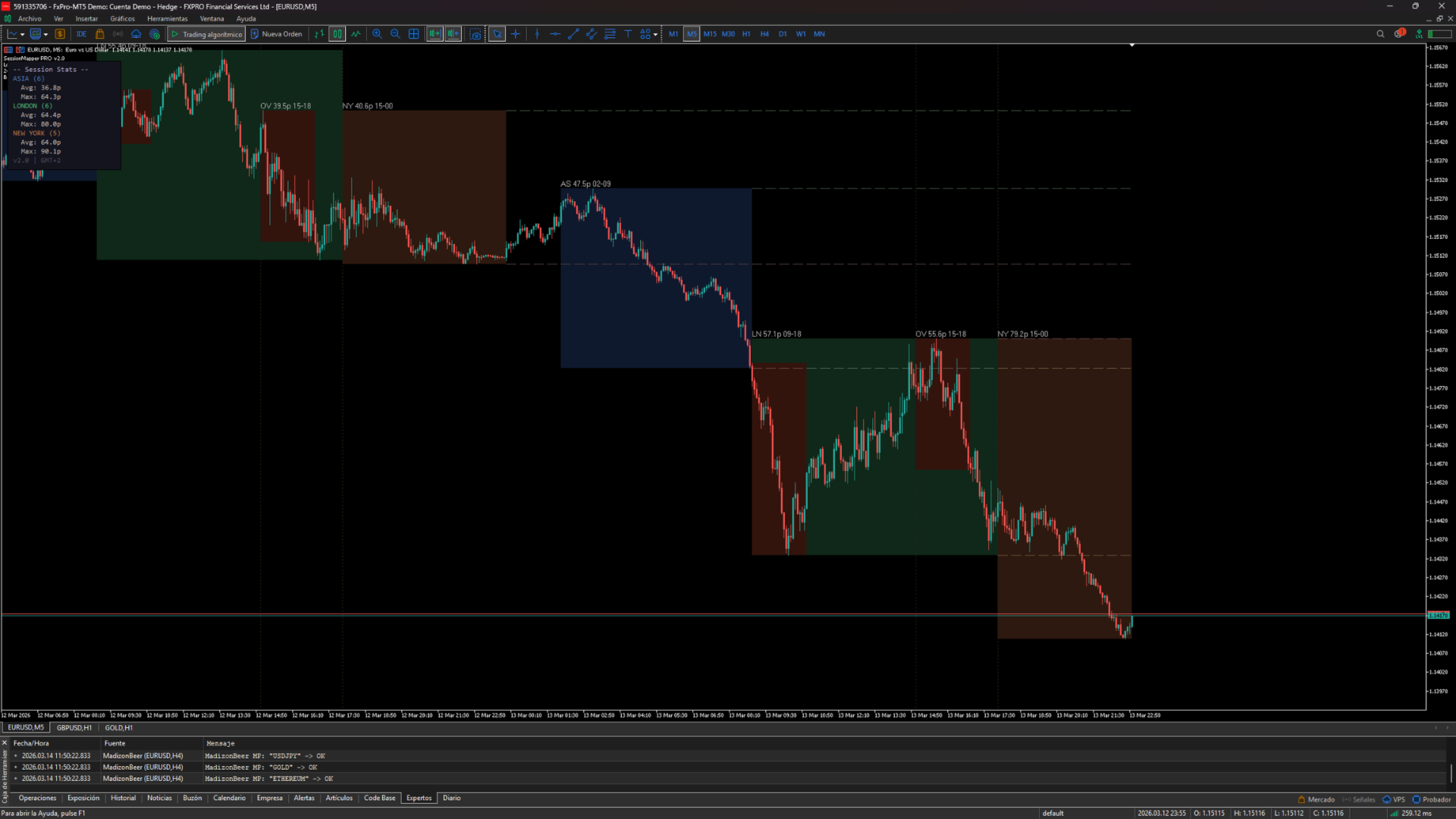Screen dimensions: 1456x819
Task: Switch to the GBPUSD,H1 chart tab
Action: (74, 728)
